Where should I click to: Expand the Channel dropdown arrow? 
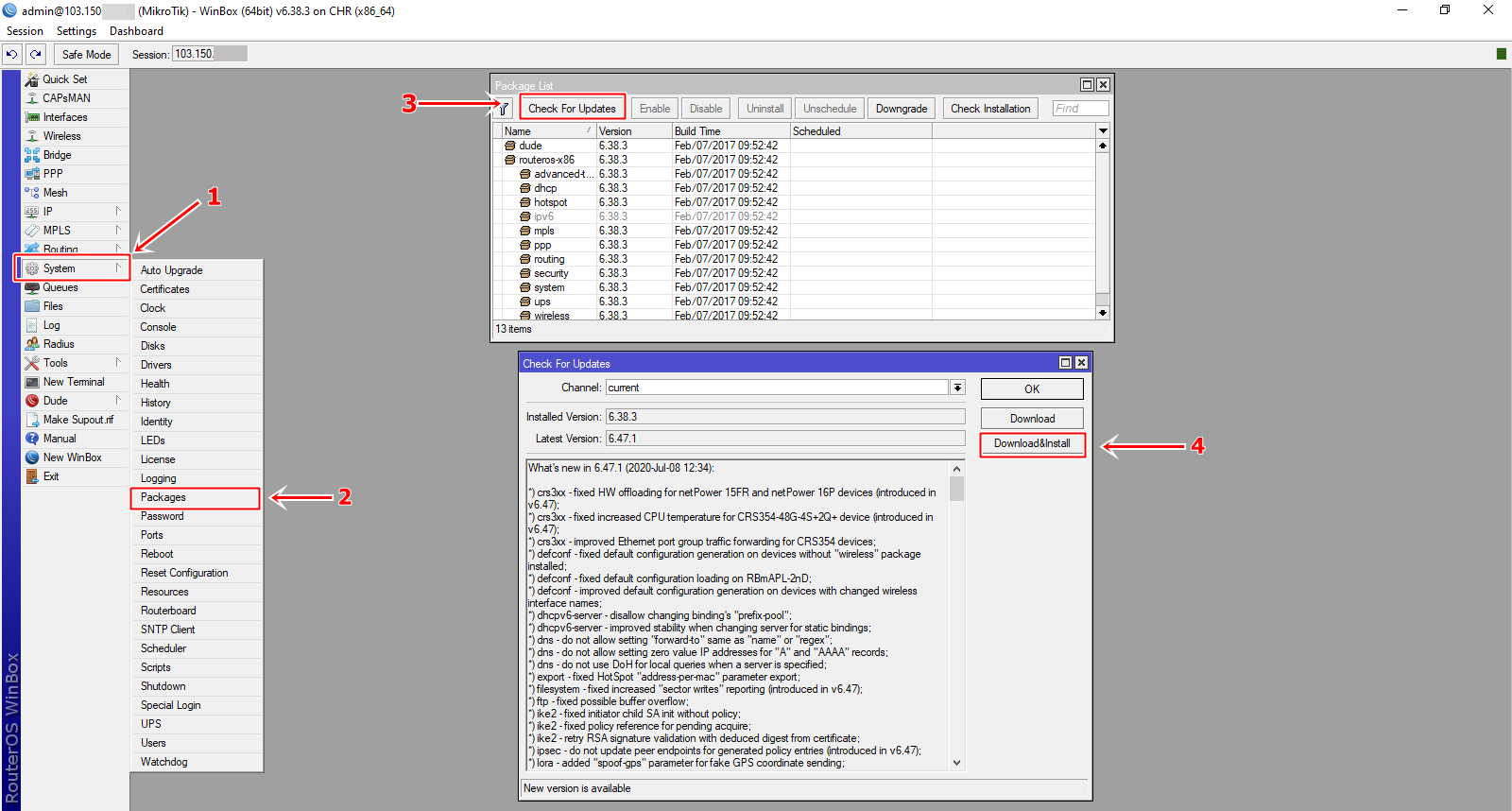(x=957, y=388)
